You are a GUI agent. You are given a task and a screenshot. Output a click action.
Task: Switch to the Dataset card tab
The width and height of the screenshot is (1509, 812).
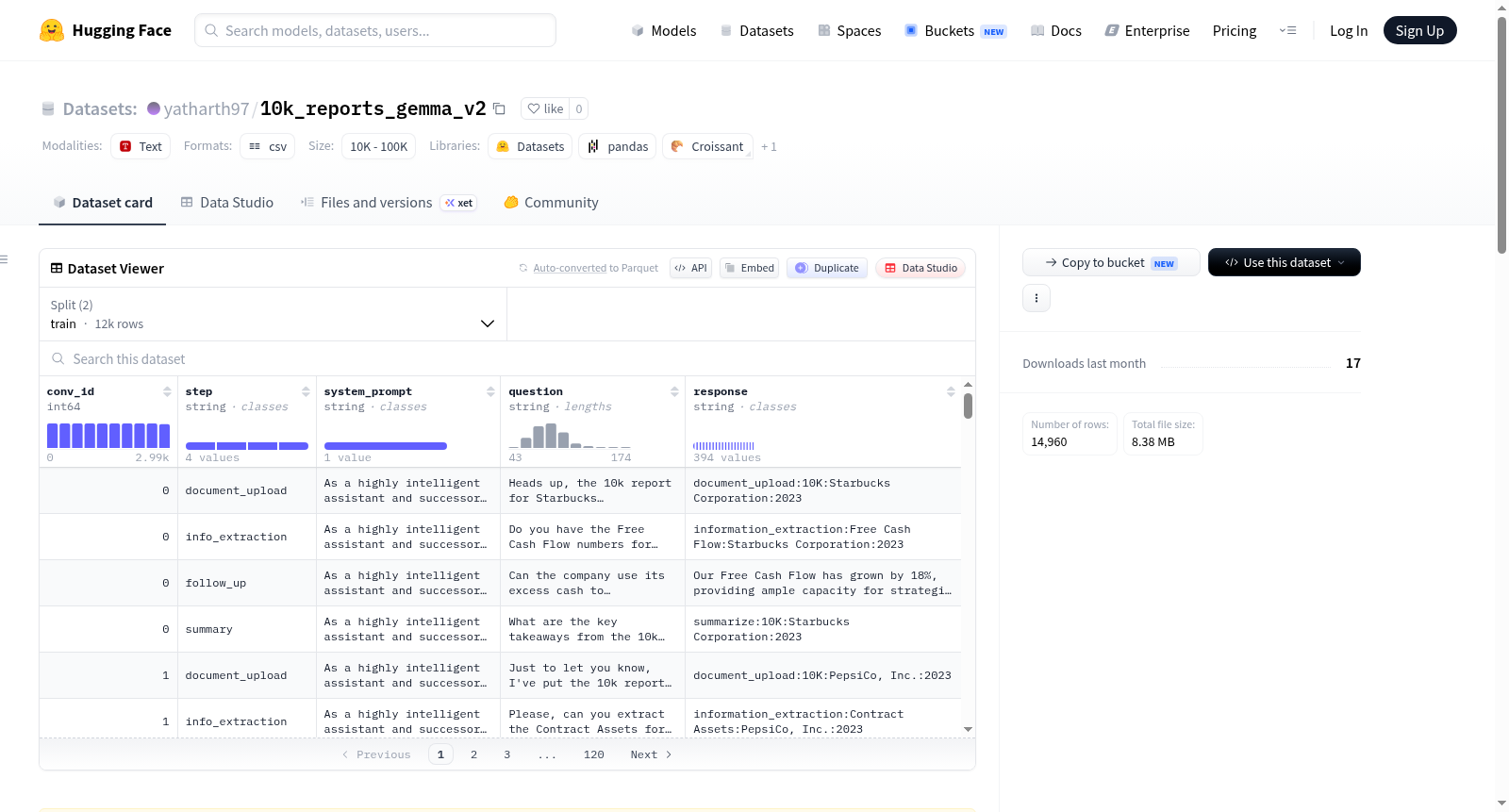(x=102, y=202)
